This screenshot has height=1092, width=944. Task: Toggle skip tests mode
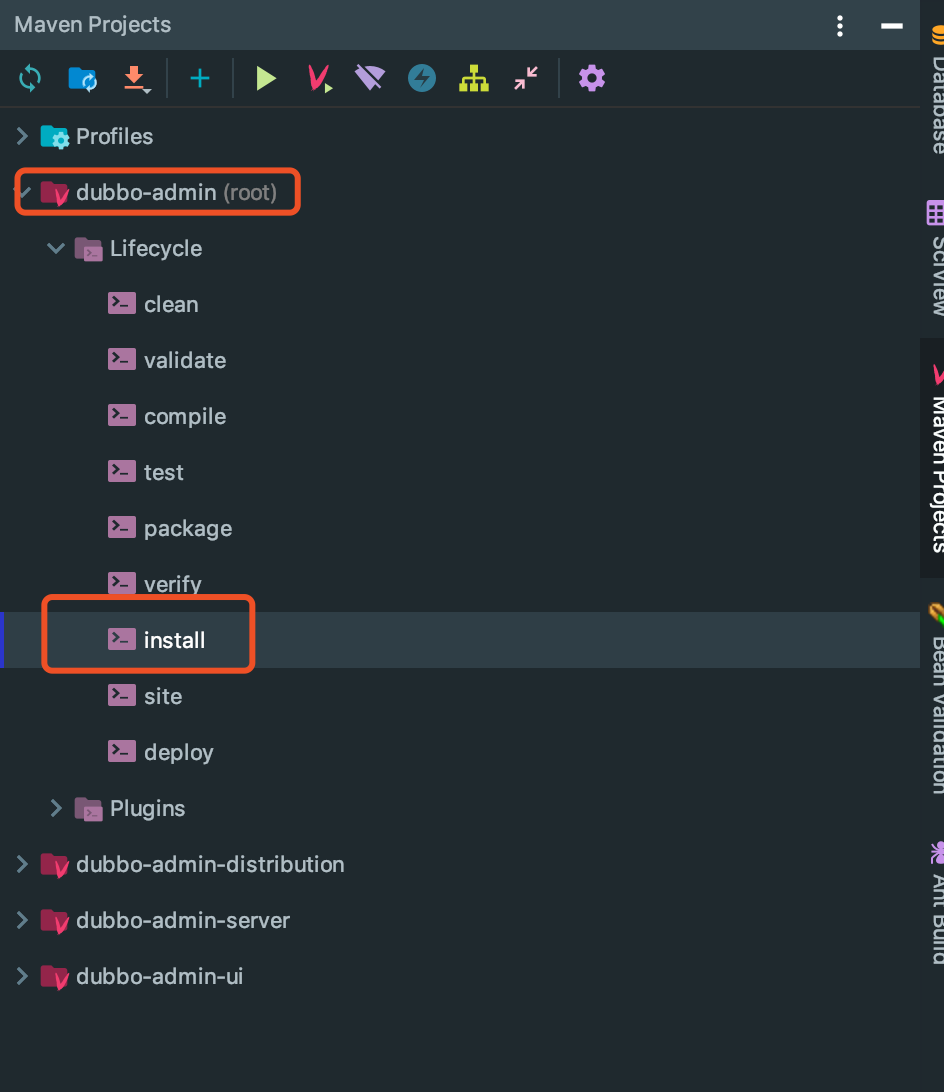tap(421, 78)
